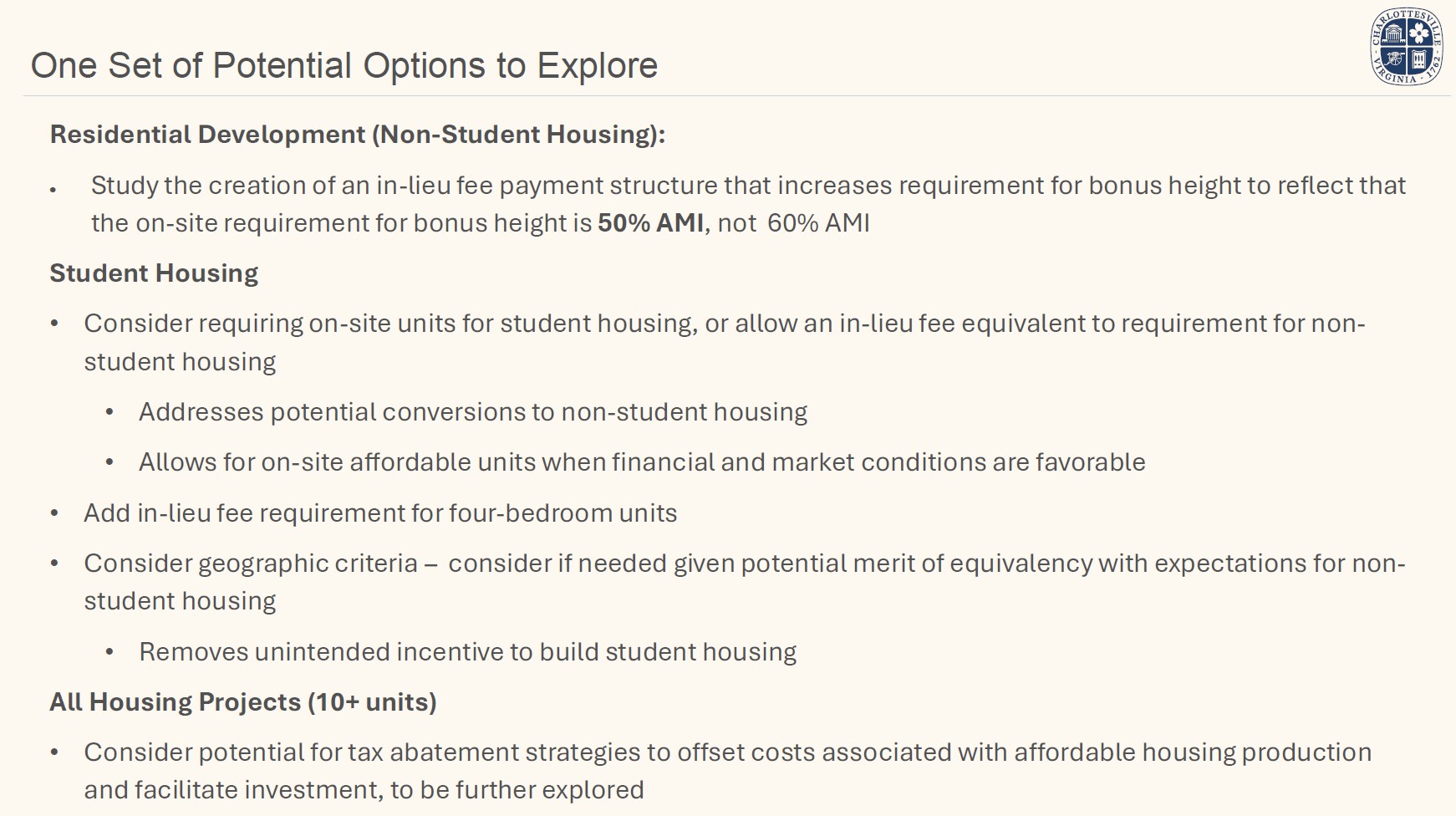The image size is (1456, 816).
Task: Click the "Consider requiring on-site units" bullet text
Action: pos(724,324)
